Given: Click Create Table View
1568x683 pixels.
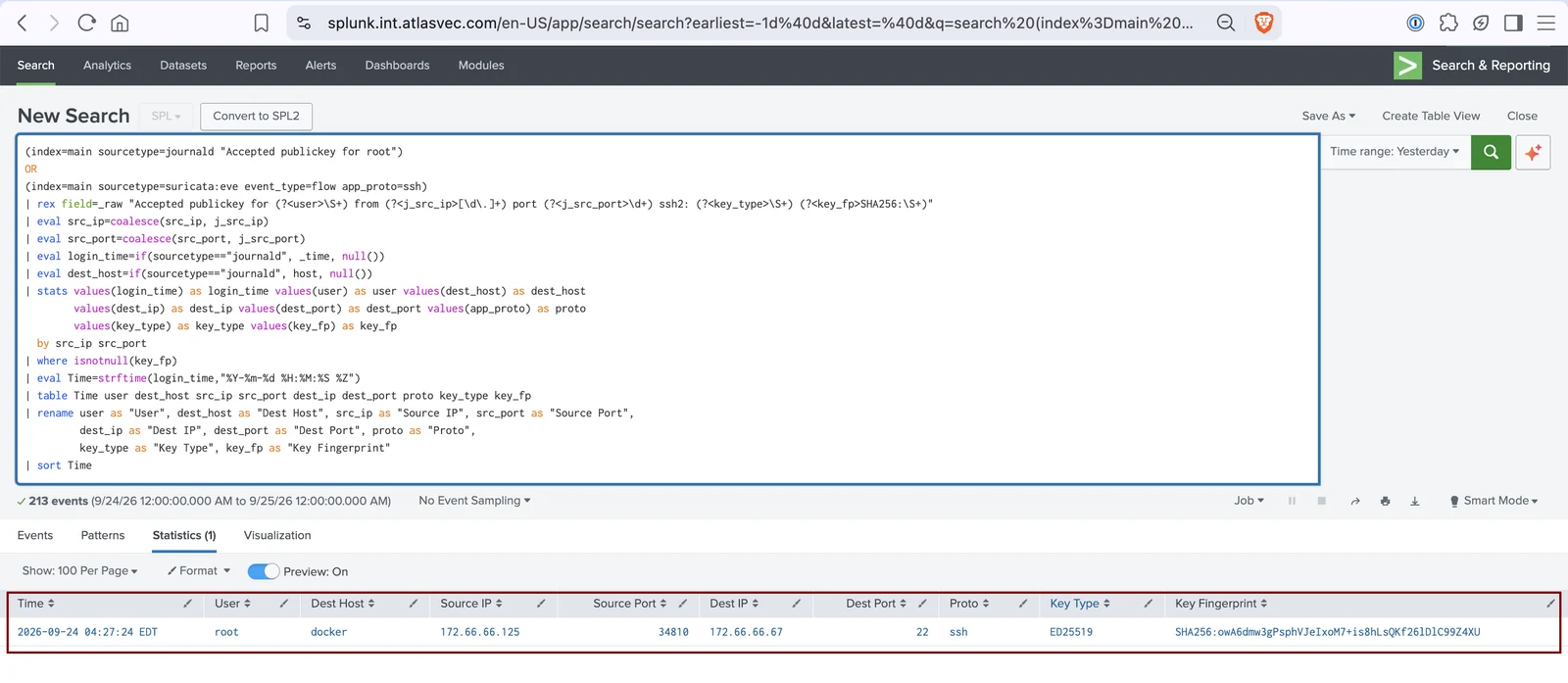Looking at the screenshot, I should (x=1431, y=116).
